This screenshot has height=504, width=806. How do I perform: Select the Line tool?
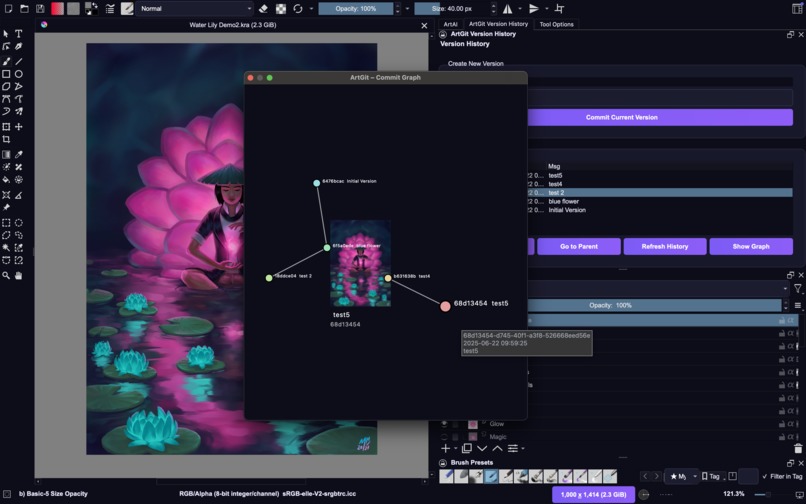click(19, 61)
